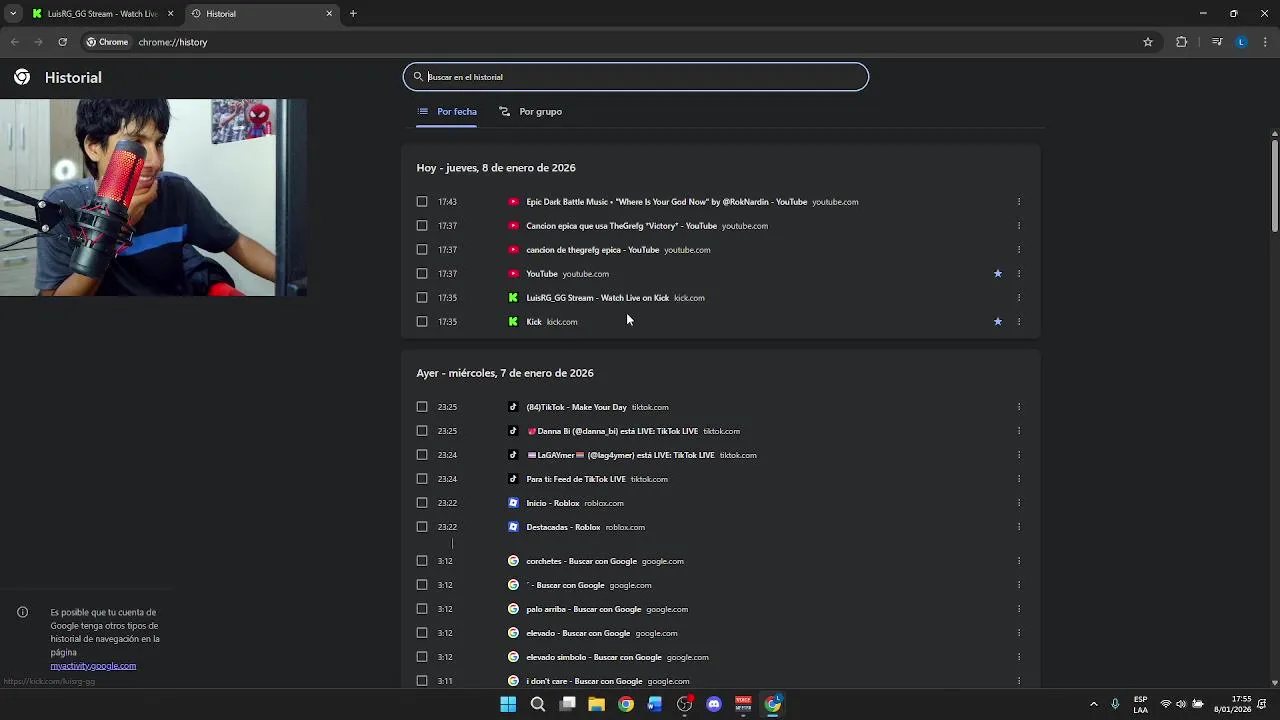Screen dimensions: 1280x720
Task: Check the Cancion epica TheGrefg entry checkbox
Action: [x=422, y=226]
